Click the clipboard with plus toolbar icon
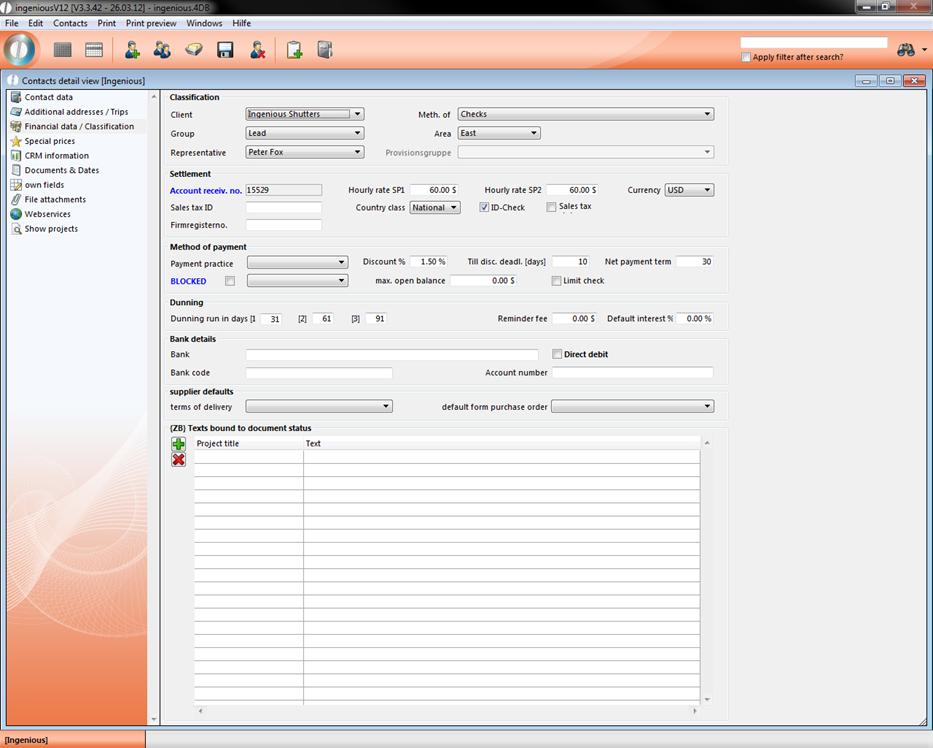Image resolution: width=933 pixels, height=748 pixels. pos(294,50)
